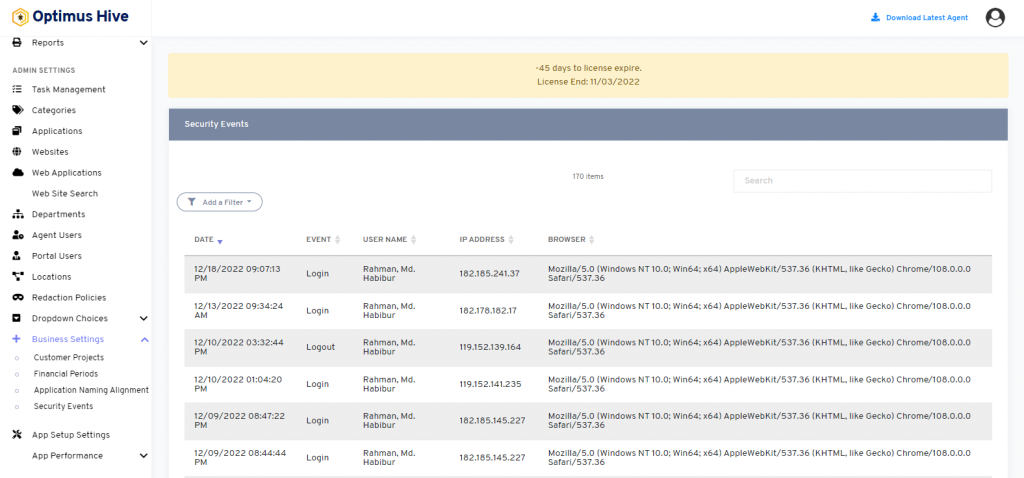The height and width of the screenshot is (478, 1024).
Task: Open Web Site Search in sidebar
Action: pos(65,194)
